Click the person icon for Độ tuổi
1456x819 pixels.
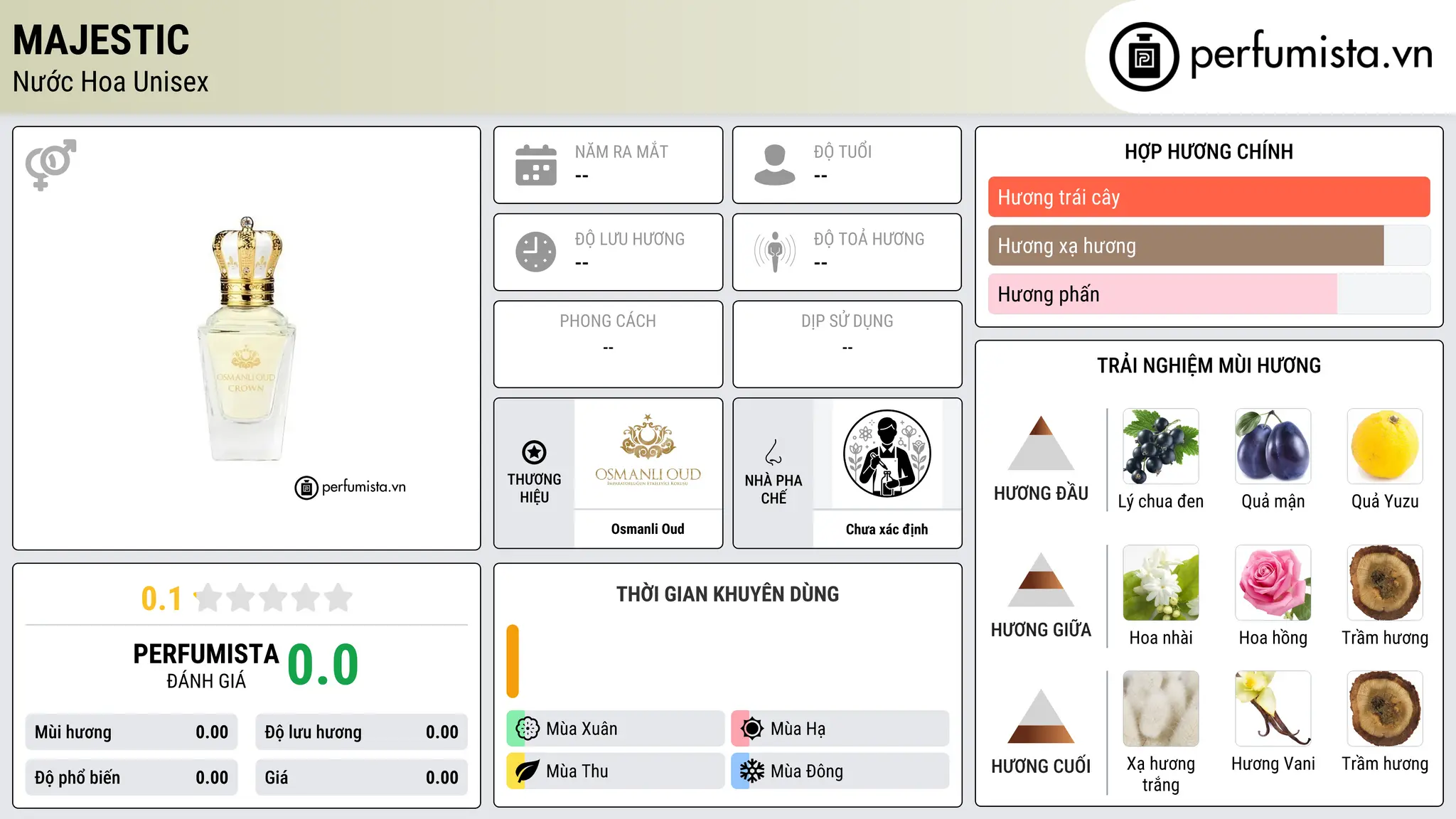[774, 165]
